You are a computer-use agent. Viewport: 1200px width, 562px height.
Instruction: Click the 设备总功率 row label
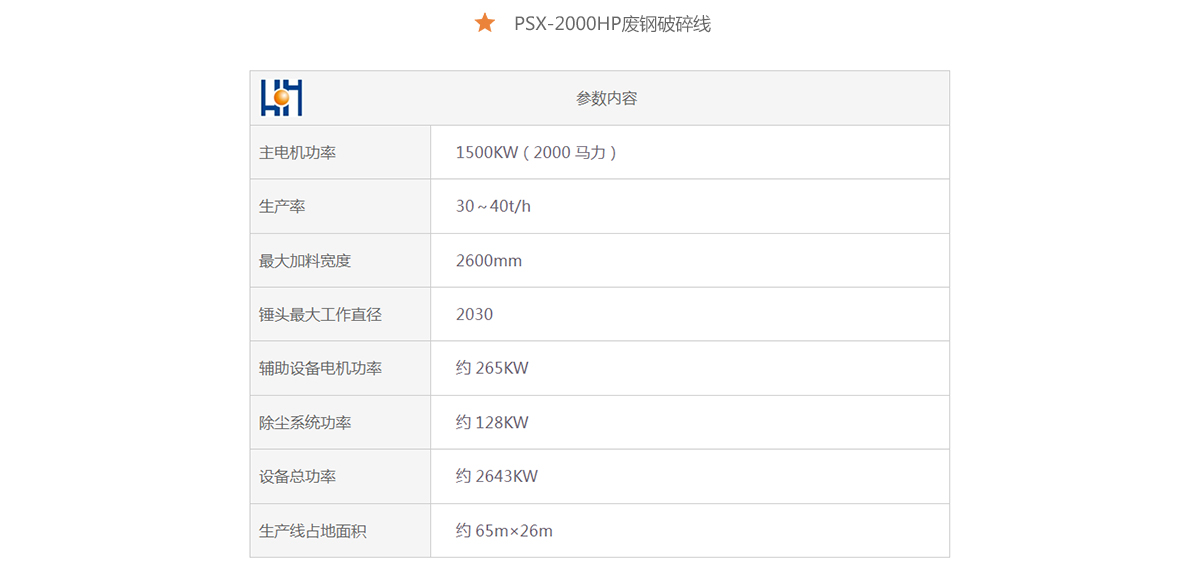pyautogui.click(x=298, y=477)
